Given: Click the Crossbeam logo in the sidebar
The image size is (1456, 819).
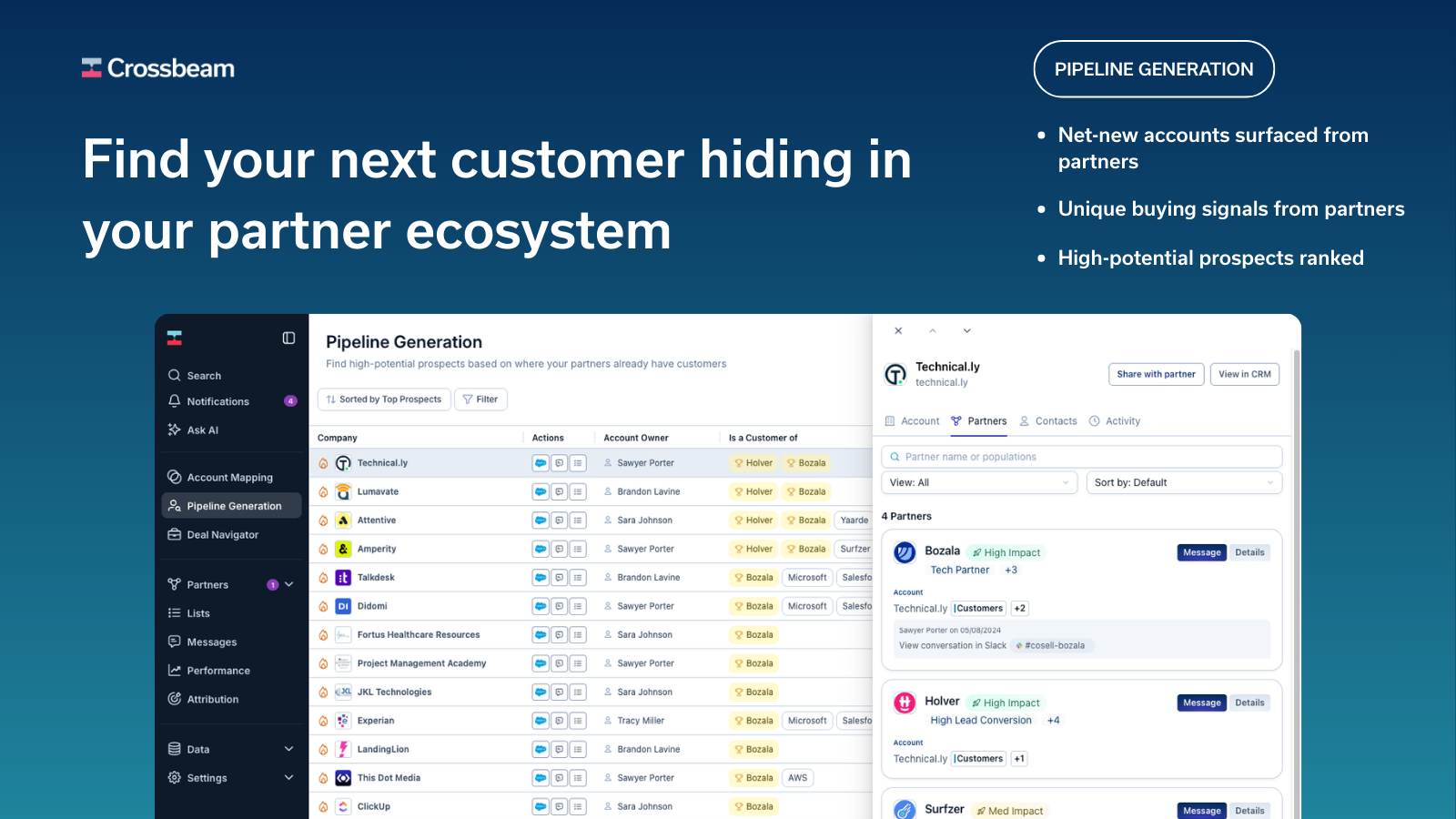Looking at the screenshot, I should (175, 339).
